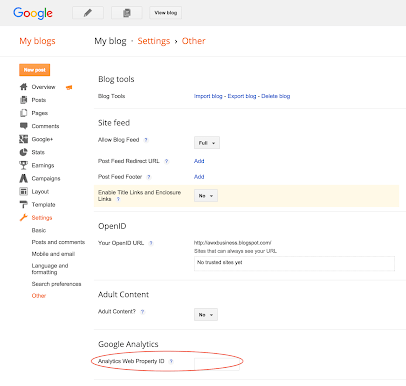The width and height of the screenshot is (406, 386).
Task: Click Delete blog link
Action: tap(275, 96)
